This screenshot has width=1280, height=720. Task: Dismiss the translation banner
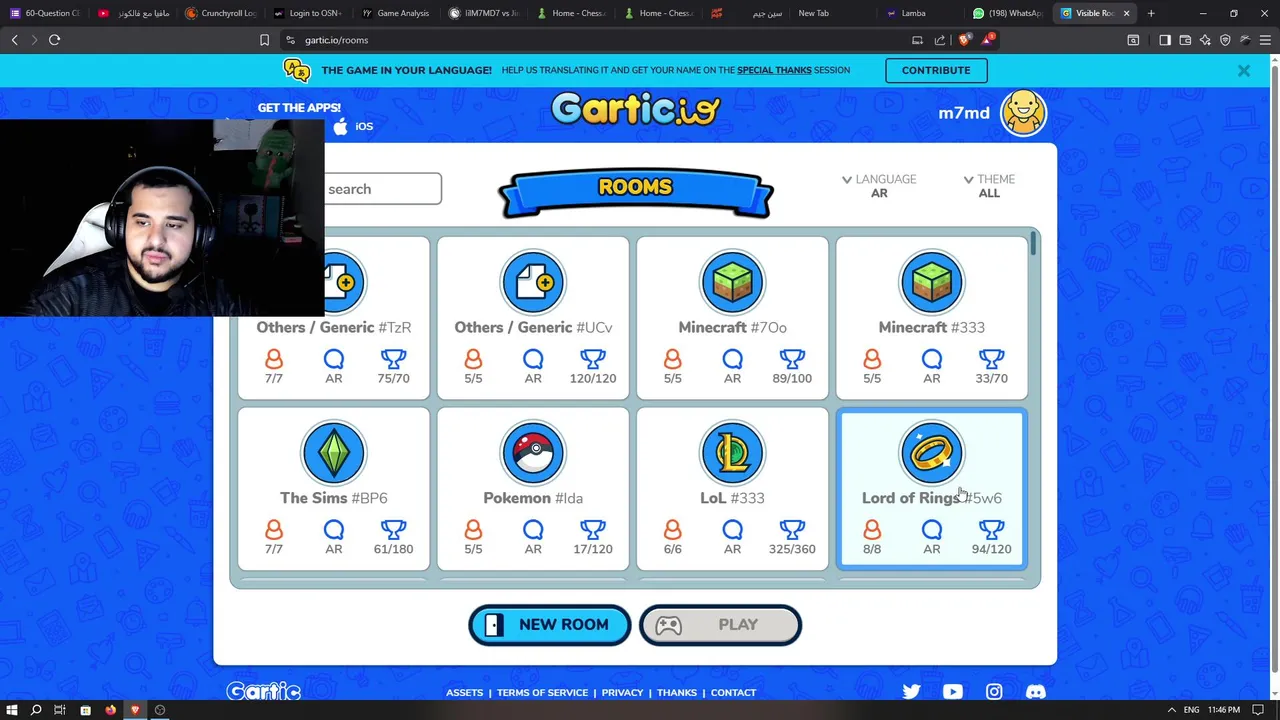tap(1243, 70)
